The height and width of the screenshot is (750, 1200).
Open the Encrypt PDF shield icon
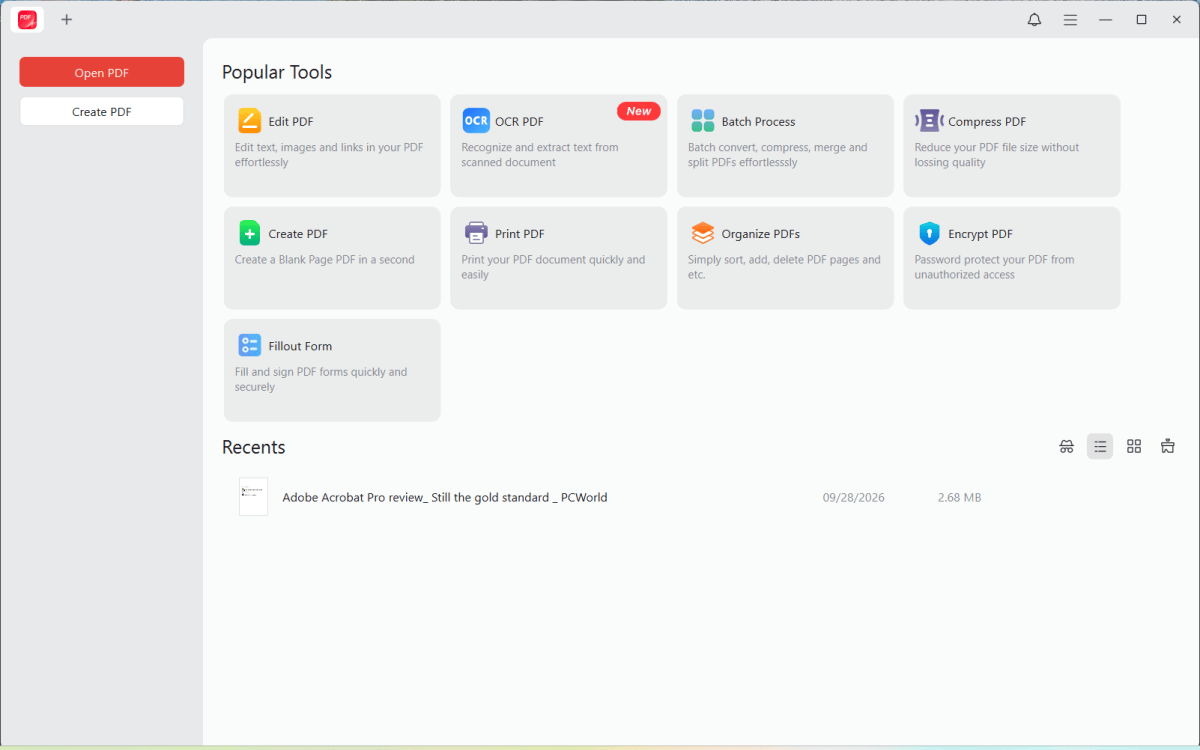point(929,233)
